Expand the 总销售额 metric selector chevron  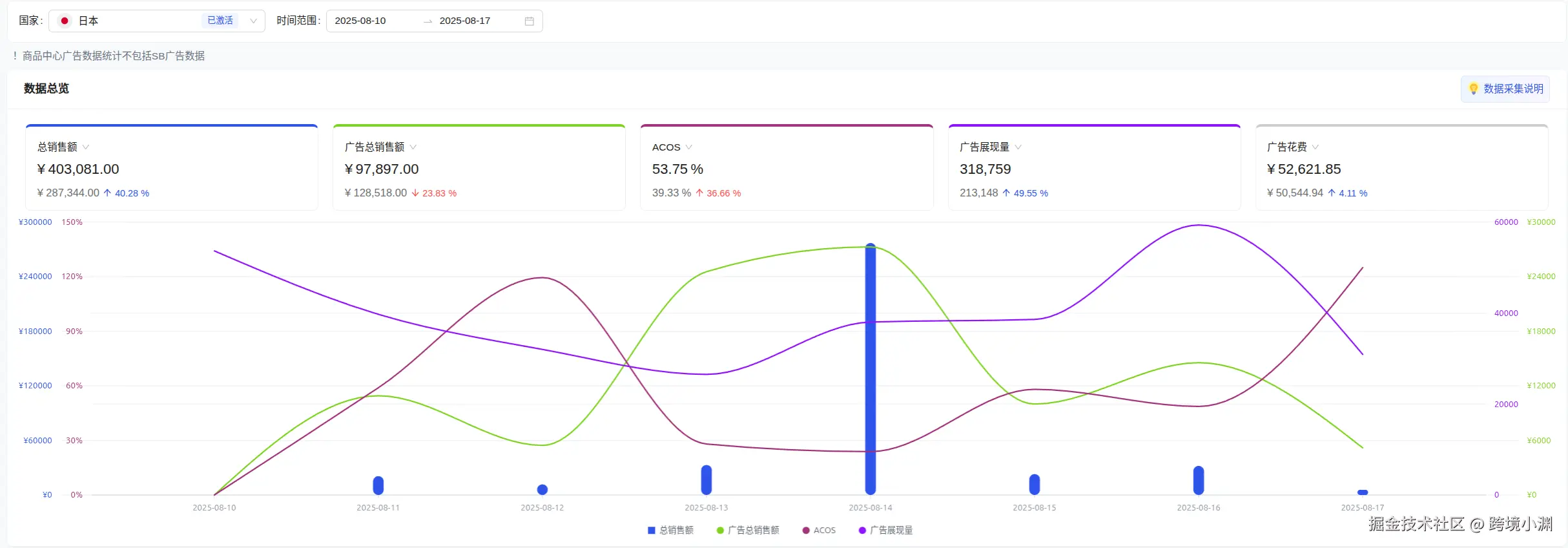click(x=86, y=147)
